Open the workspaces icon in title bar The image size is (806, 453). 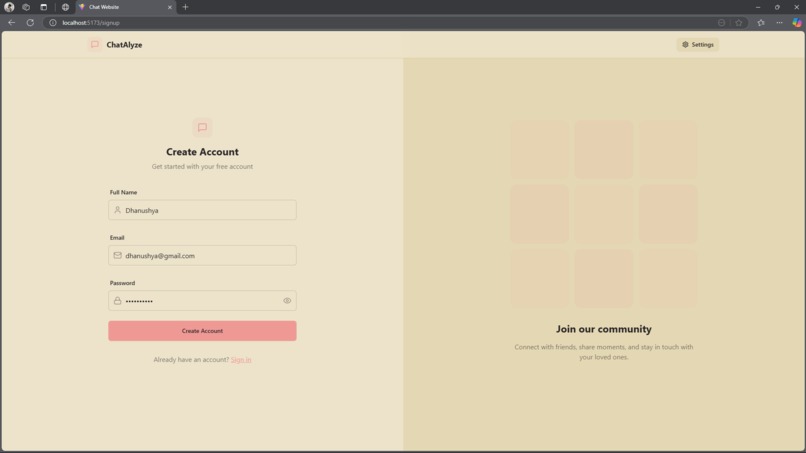pyautogui.click(x=26, y=7)
